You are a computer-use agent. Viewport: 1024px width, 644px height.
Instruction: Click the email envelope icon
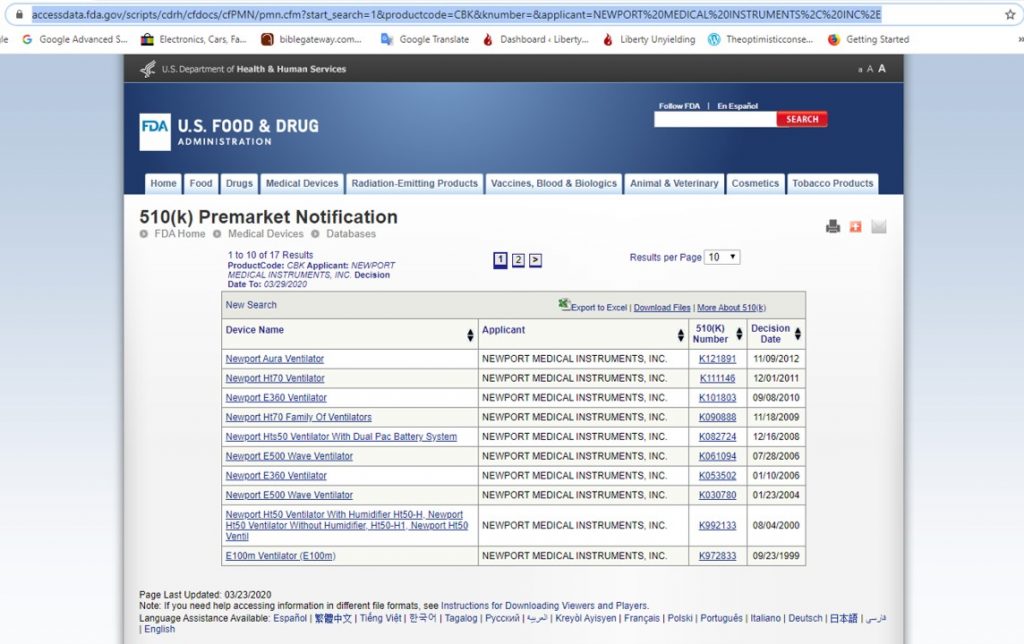tap(879, 227)
